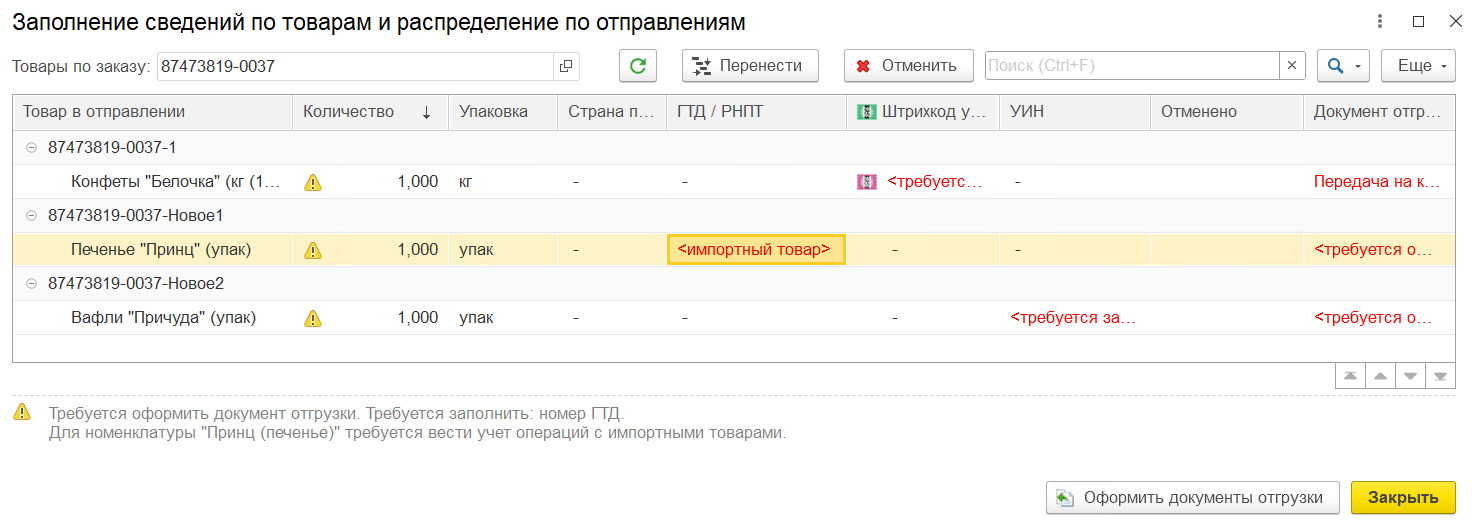Move the row to the very bottom using the arrow icon
Image resolution: width=1477 pixels, height=528 pixels.
[1440, 376]
